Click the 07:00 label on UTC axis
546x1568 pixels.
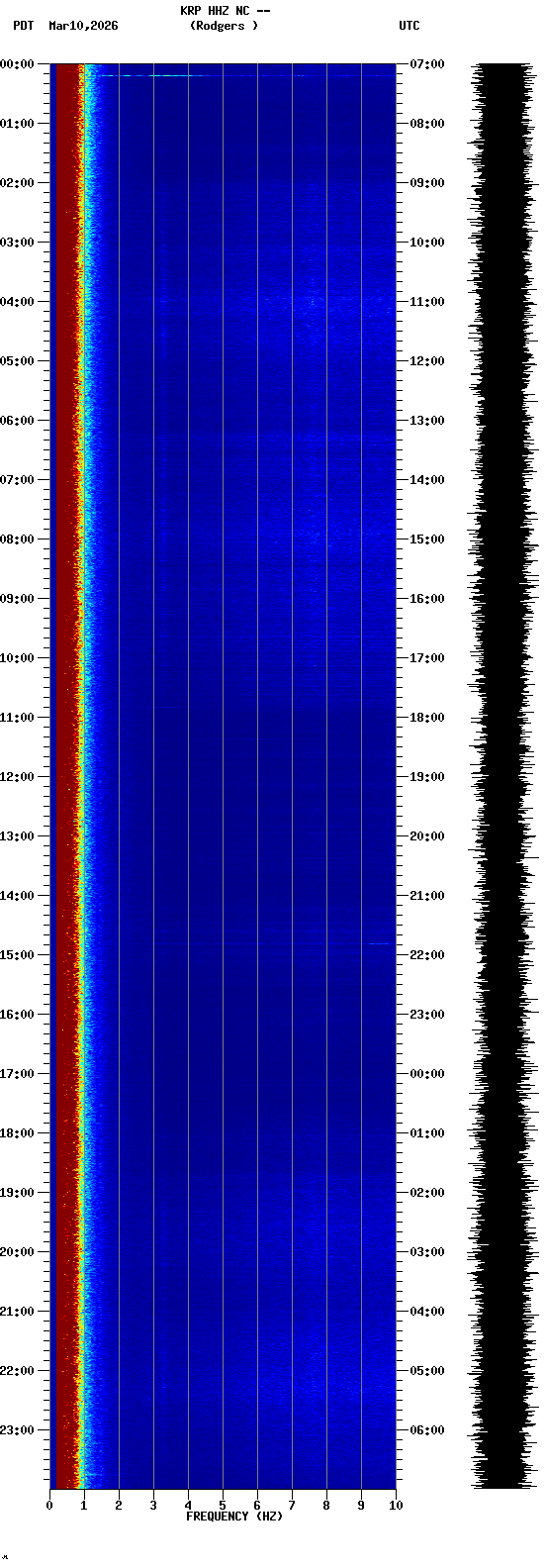click(427, 64)
